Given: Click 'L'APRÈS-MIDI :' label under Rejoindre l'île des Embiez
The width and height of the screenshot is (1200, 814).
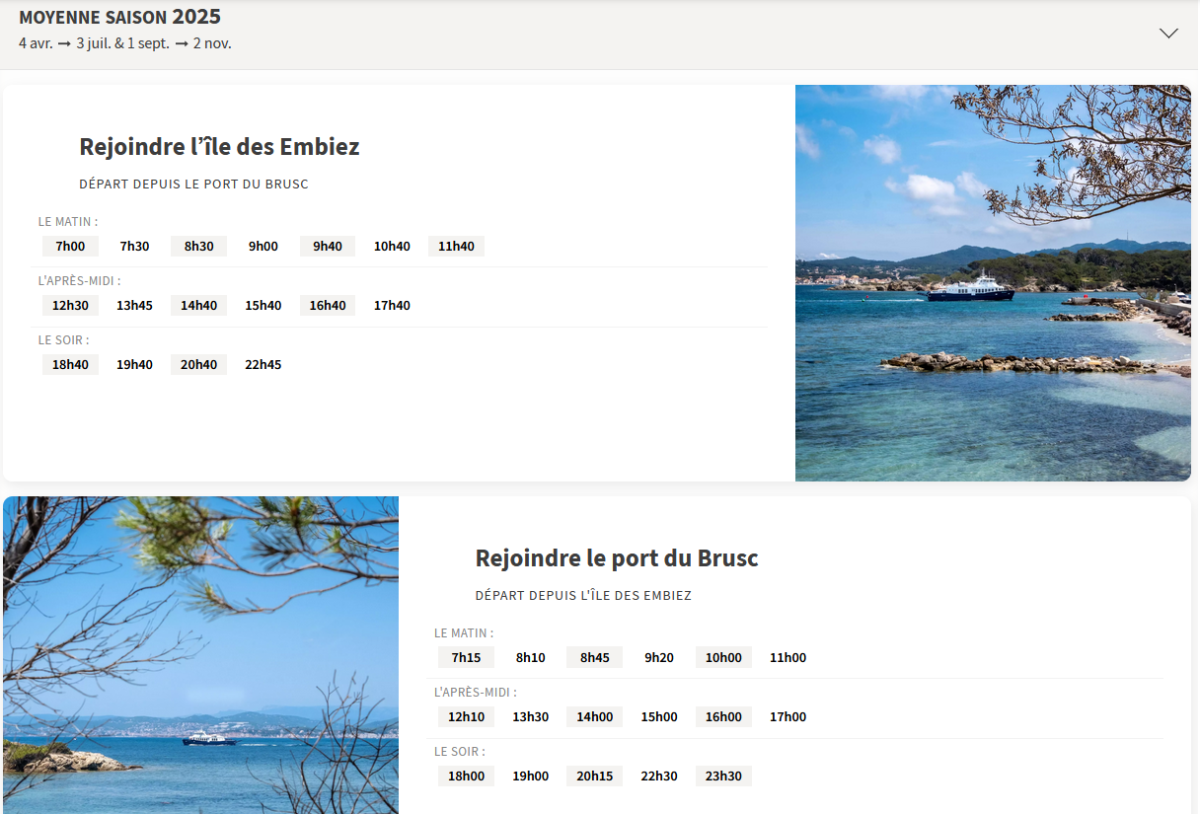Looking at the screenshot, I should (79, 280).
